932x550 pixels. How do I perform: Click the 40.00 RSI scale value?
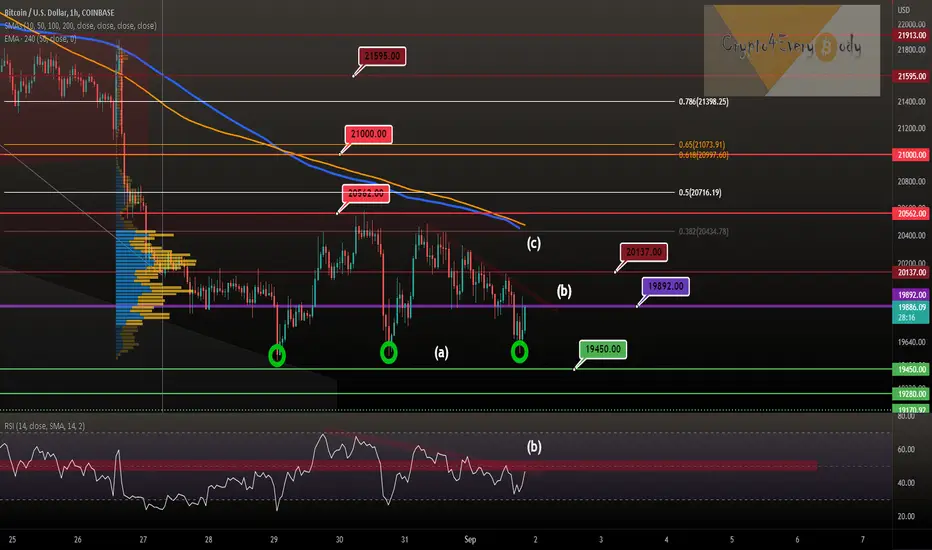pos(906,483)
